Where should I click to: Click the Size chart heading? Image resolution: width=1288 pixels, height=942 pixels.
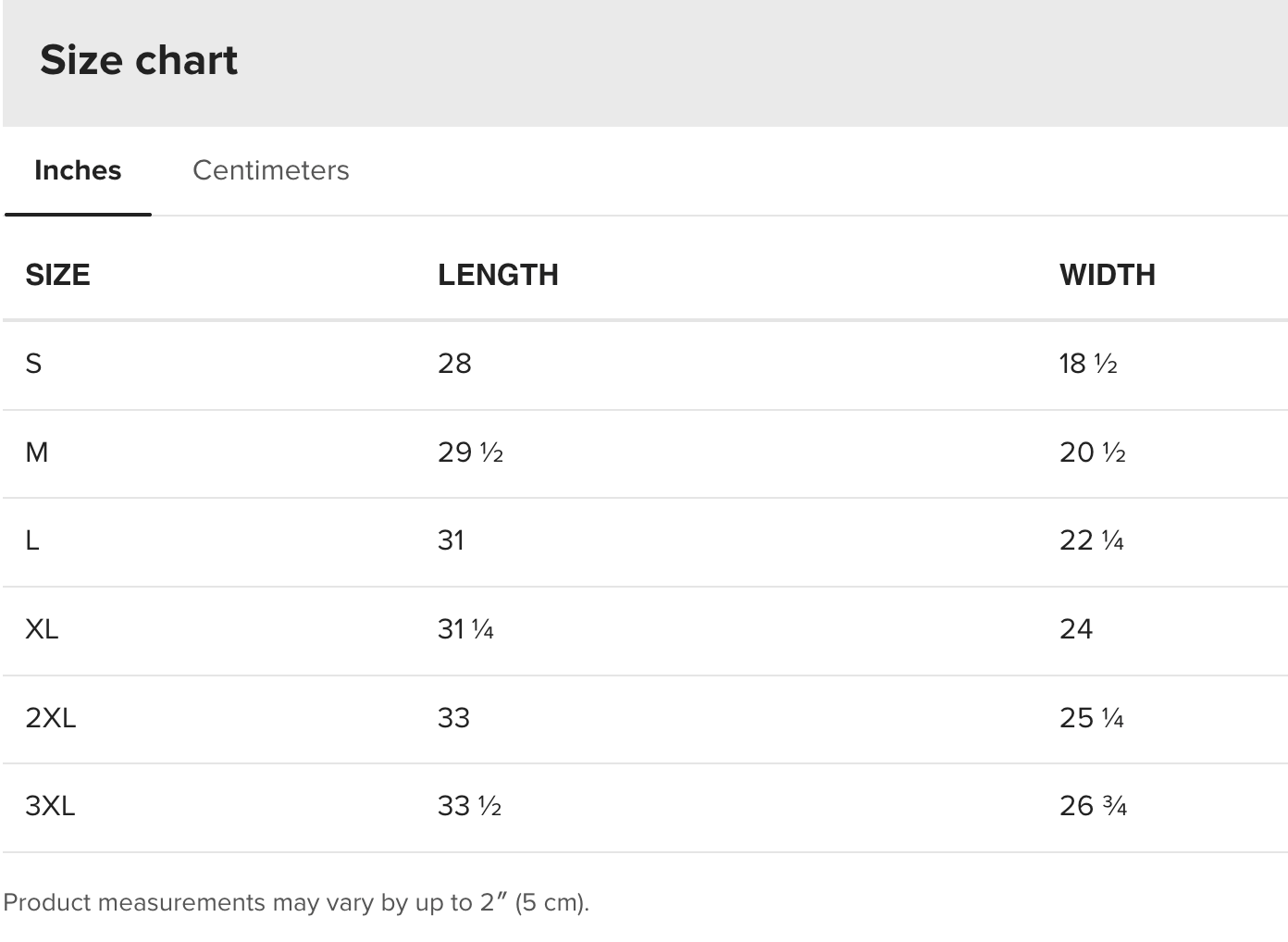point(139,60)
